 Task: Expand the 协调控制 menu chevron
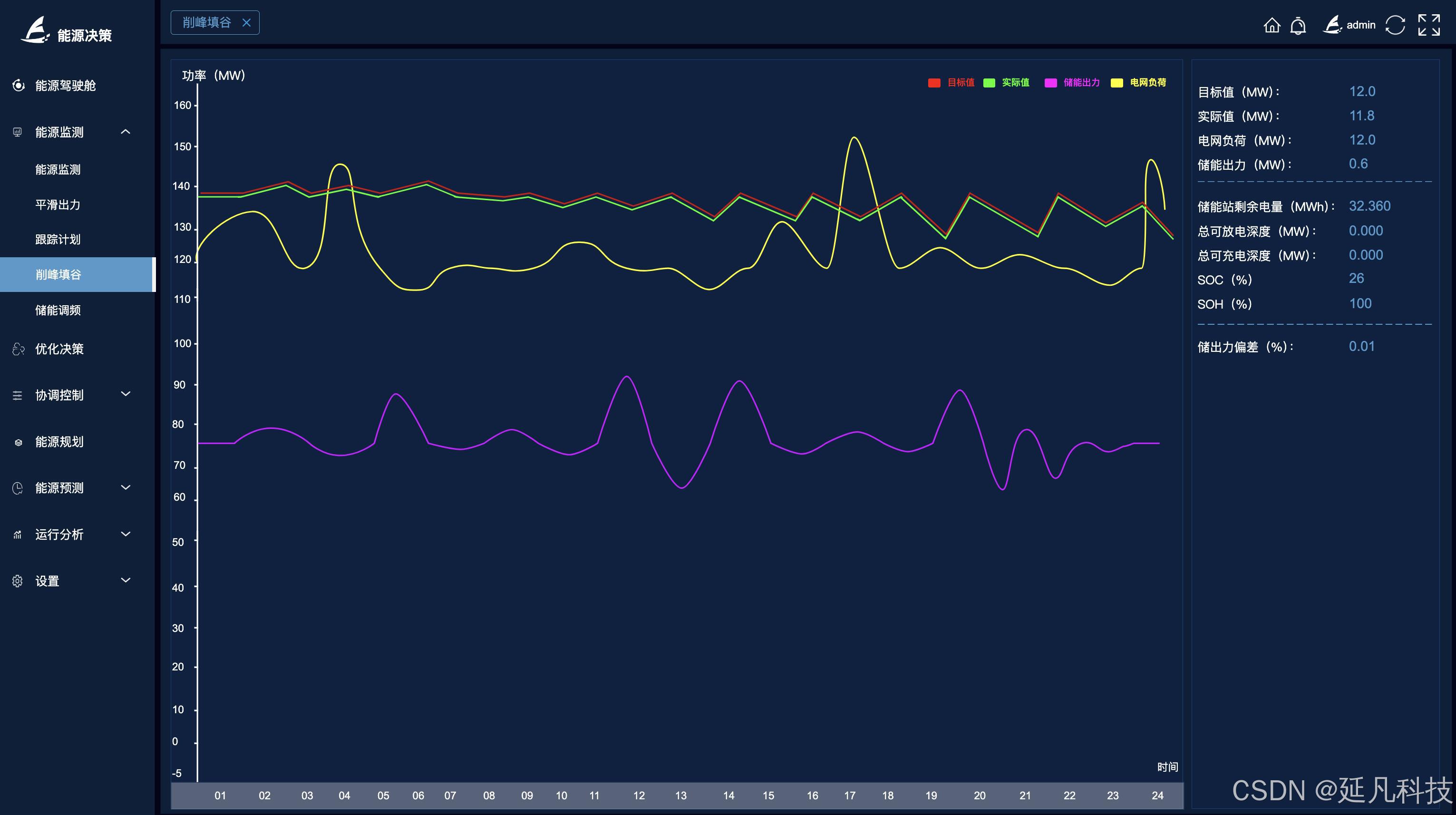click(x=126, y=394)
